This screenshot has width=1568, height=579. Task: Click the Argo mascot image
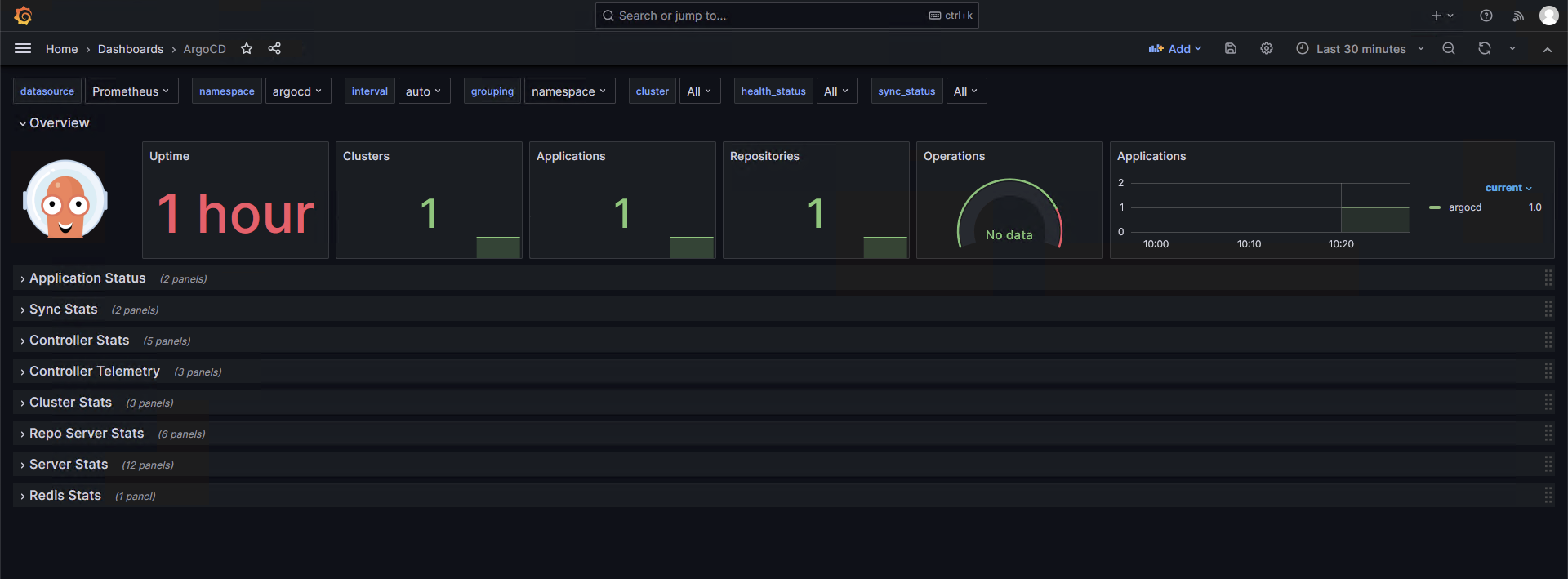coord(65,199)
